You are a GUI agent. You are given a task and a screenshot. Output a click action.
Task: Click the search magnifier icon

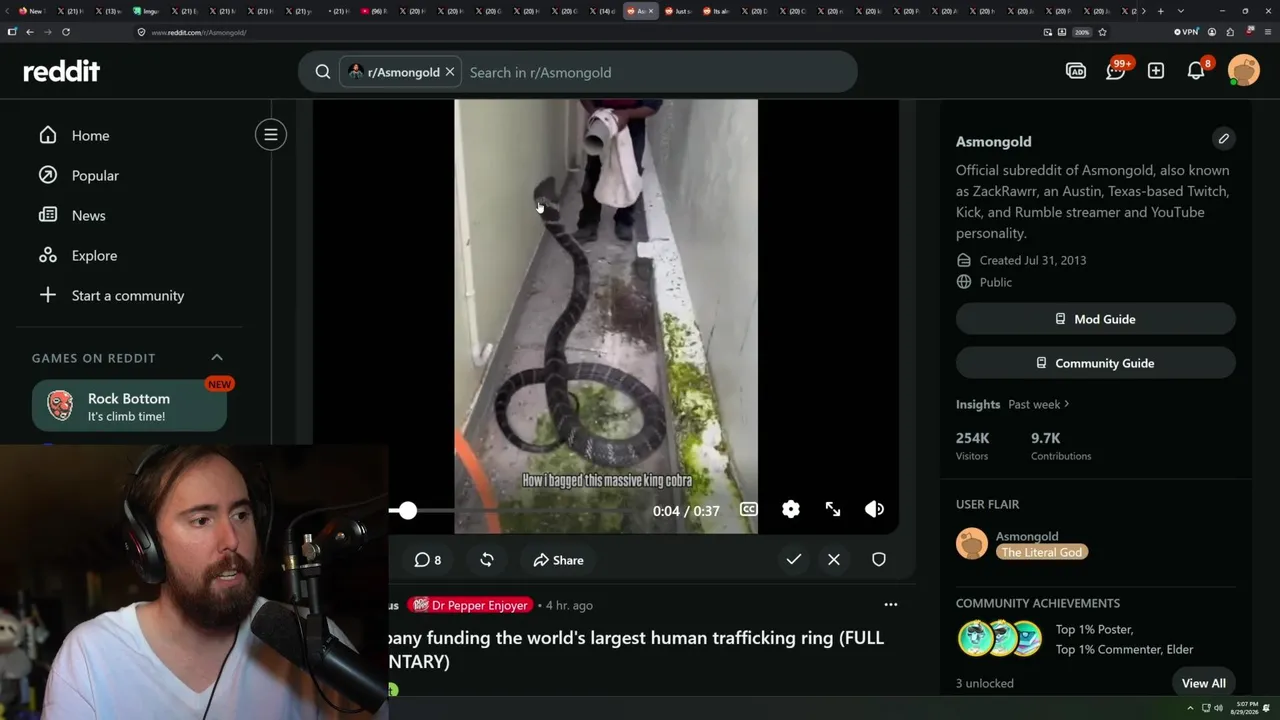tap(323, 72)
